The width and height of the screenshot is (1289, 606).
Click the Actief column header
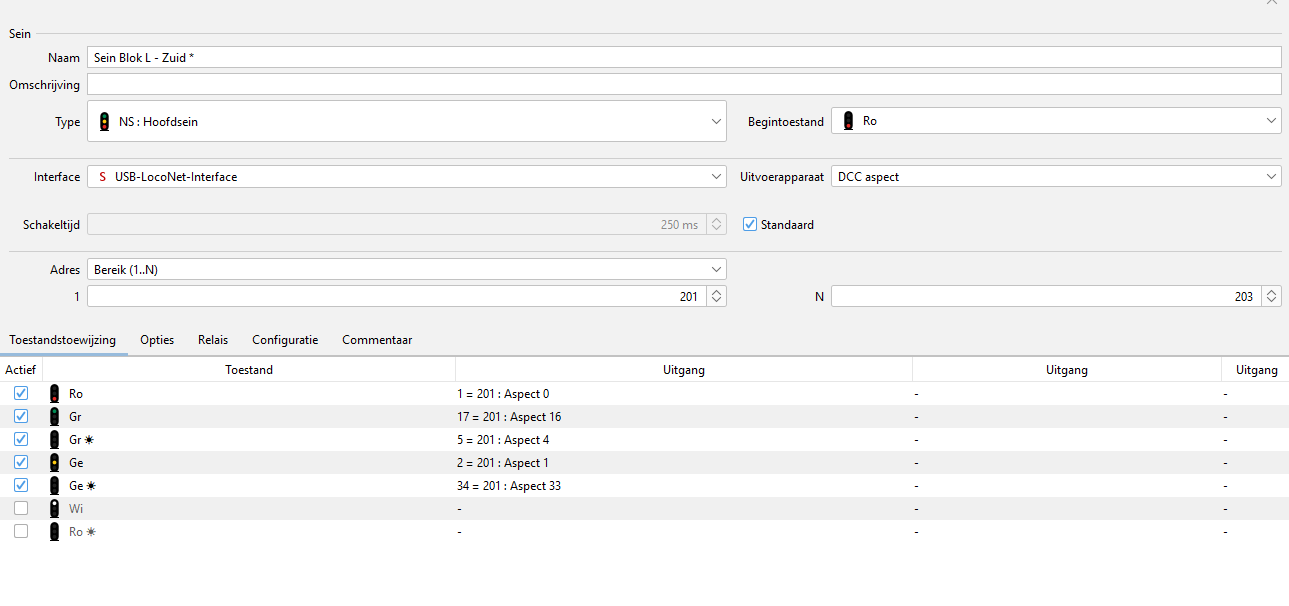click(x=20, y=370)
